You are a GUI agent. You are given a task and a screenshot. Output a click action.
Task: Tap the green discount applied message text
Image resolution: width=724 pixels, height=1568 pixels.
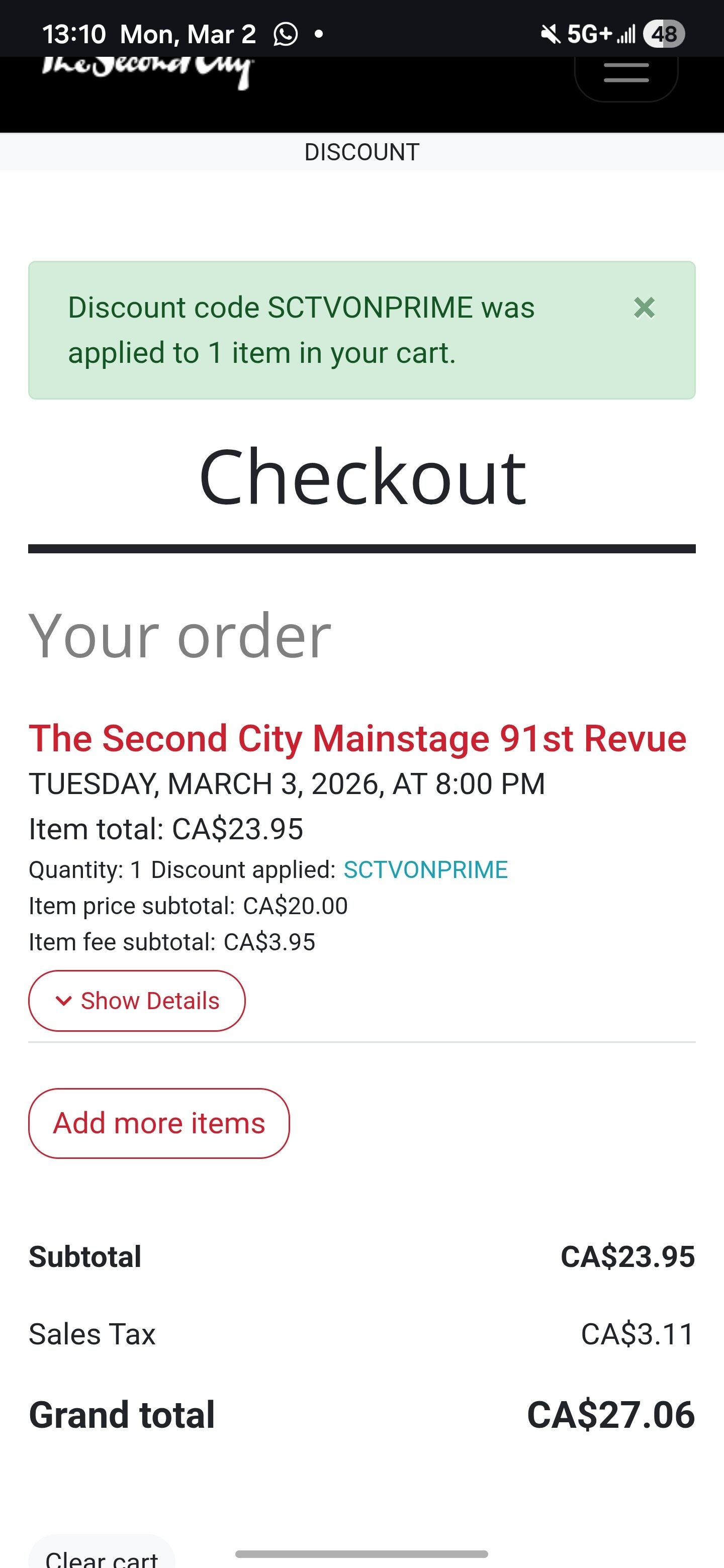click(x=301, y=330)
